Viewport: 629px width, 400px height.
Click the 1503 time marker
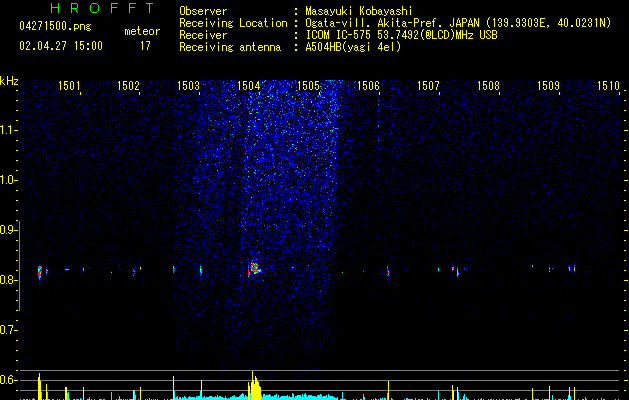(x=189, y=86)
